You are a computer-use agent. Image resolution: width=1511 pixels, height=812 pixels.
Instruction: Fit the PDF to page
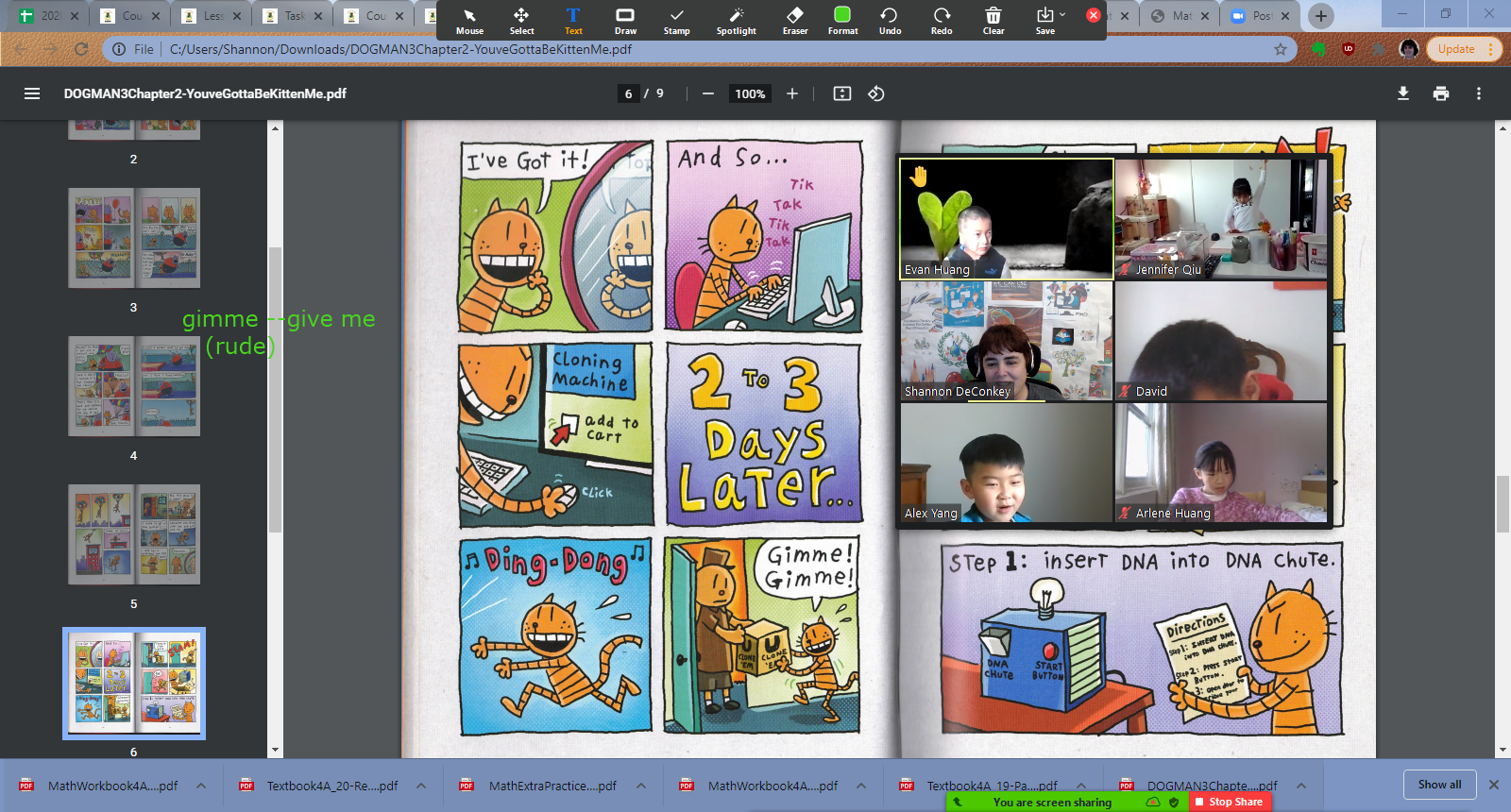[x=842, y=93]
